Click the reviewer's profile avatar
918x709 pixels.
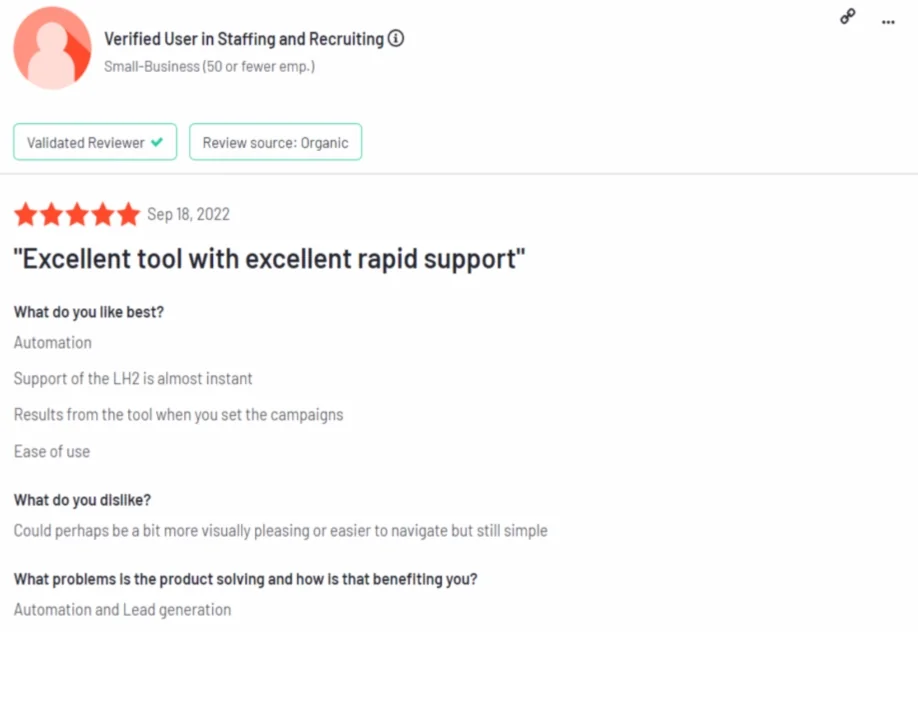click(52, 48)
